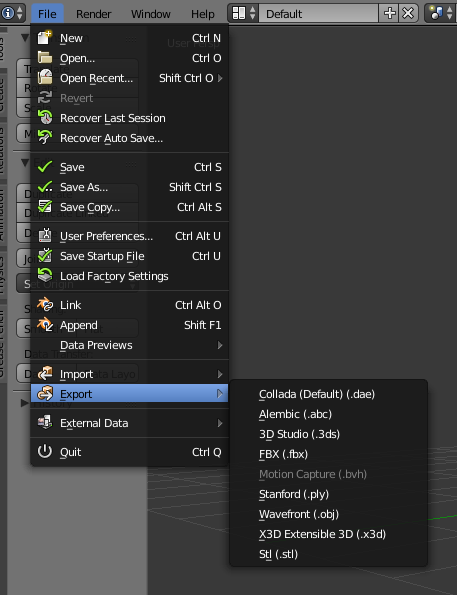The height and width of the screenshot is (595, 457).
Task: Click the Open folder icon
Action: pyautogui.click(x=45, y=58)
